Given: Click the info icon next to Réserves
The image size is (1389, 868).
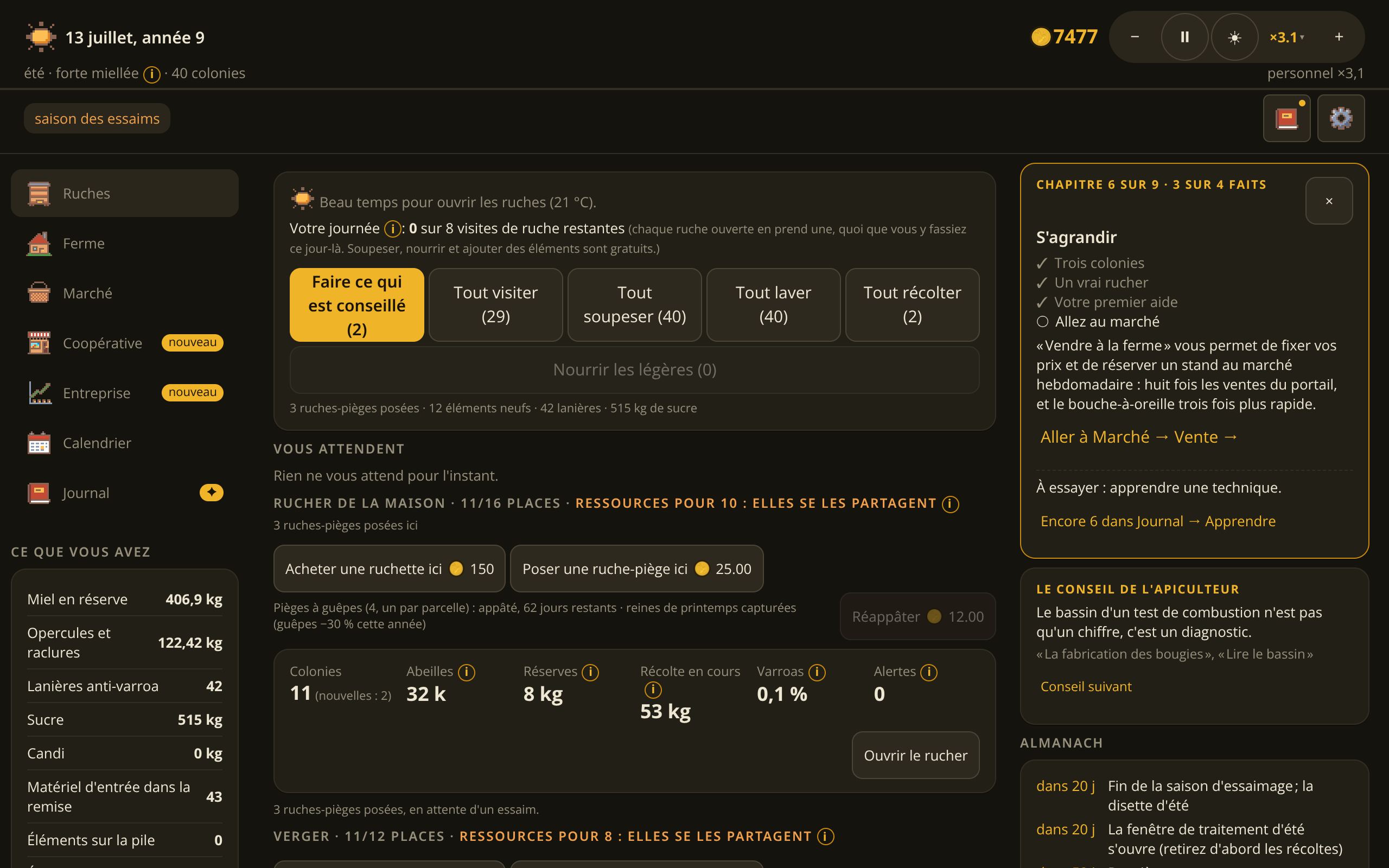Looking at the screenshot, I should click(x=590, y=672).
